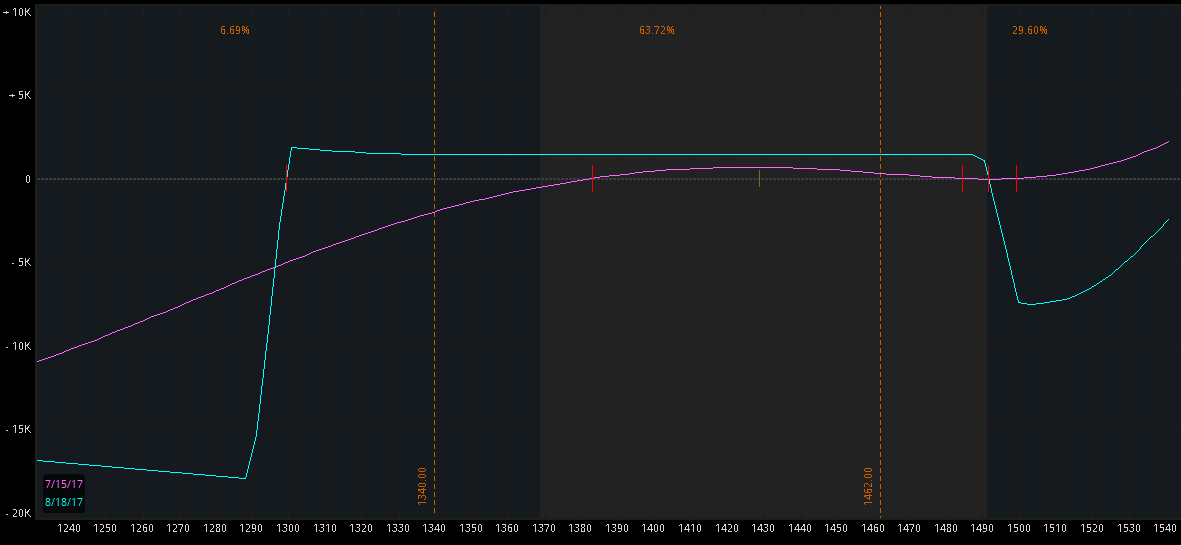Click the 63.72% probability label

pos(657,31)
